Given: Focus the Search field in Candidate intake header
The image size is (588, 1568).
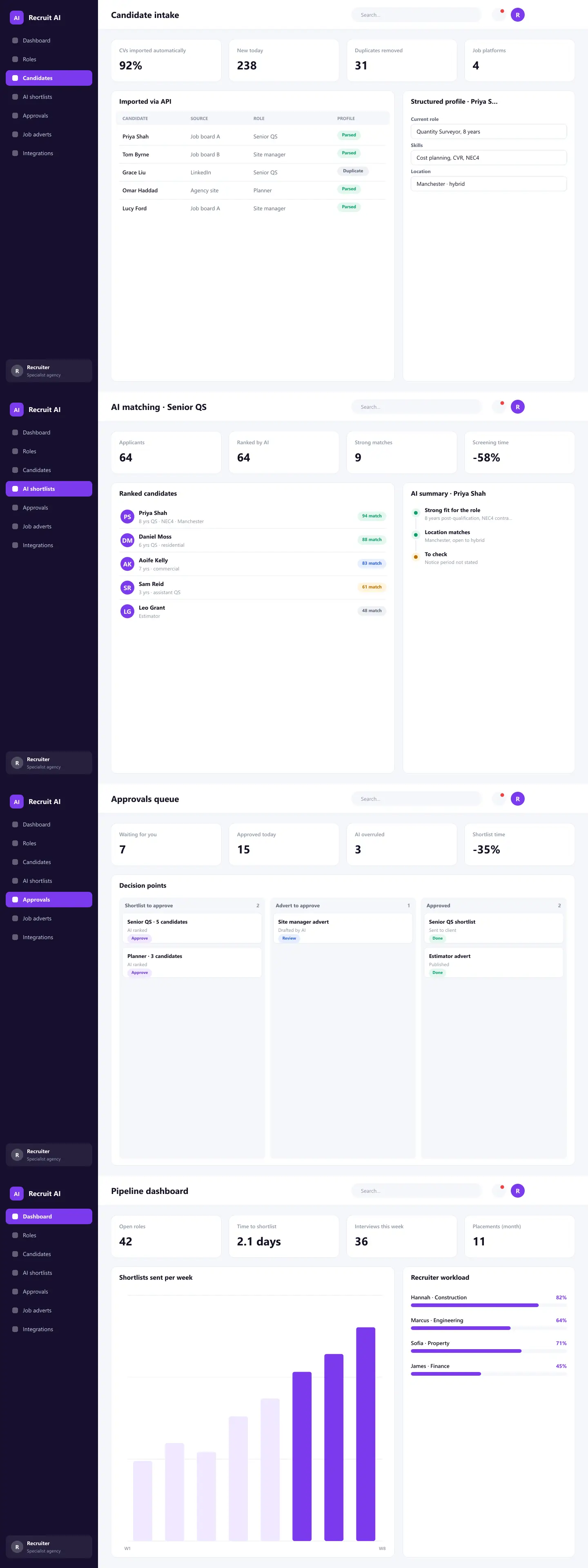Looking at the screenshot, I should coord(416,15).
